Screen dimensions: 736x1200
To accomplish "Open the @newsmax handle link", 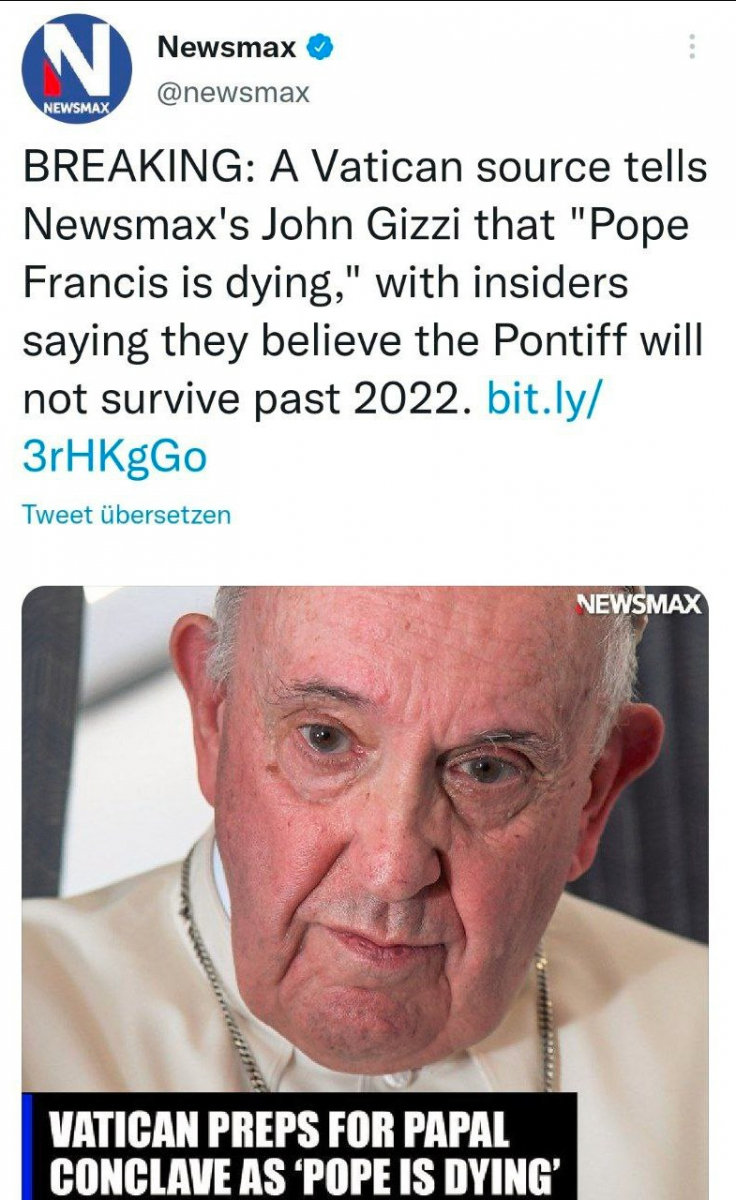I will (x=233, y=93).
